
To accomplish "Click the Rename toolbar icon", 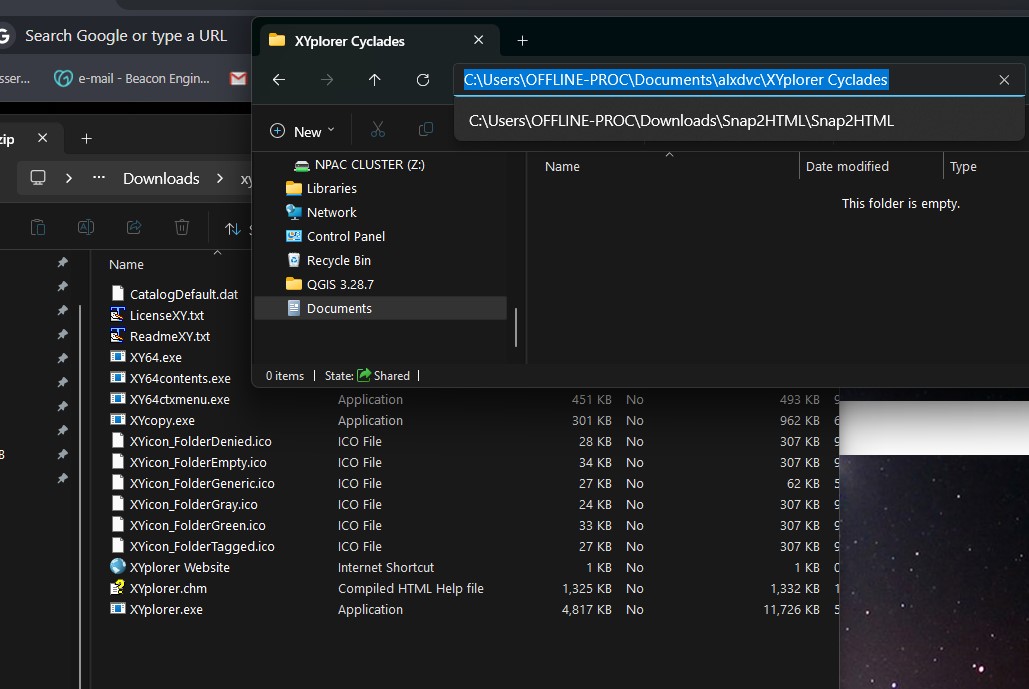I will point(86,228).
